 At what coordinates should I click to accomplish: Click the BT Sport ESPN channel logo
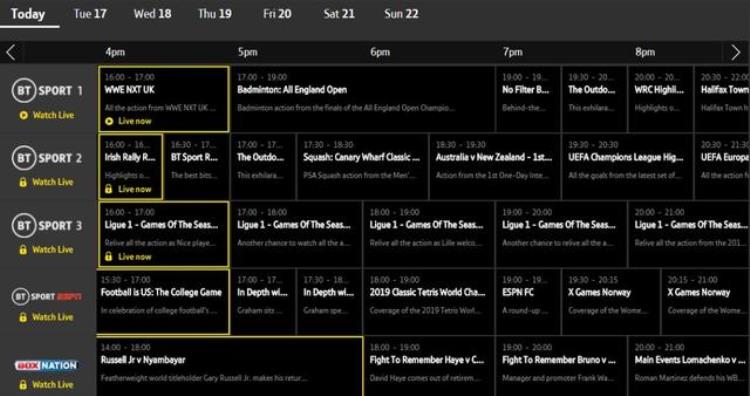(x=47, y=297)
